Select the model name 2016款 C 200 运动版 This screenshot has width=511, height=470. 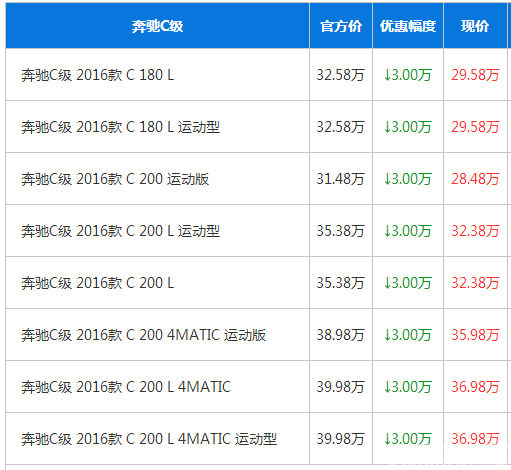pos(143,179)
